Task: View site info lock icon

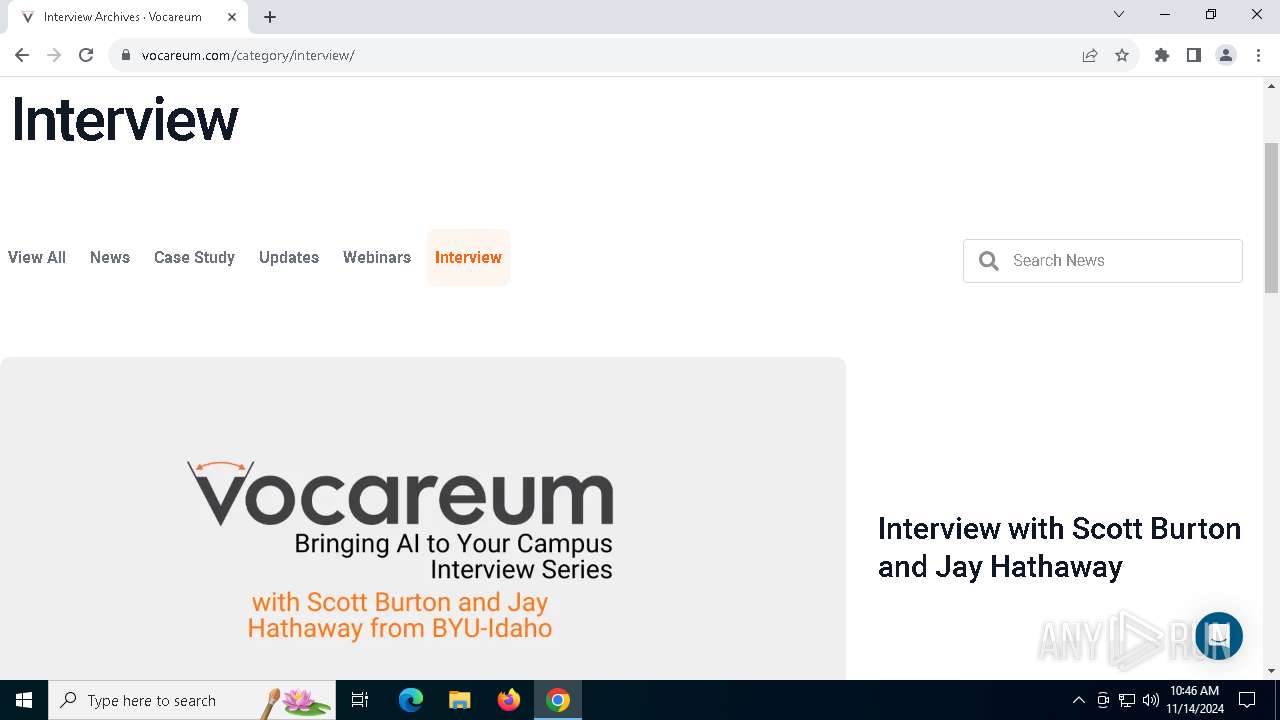Action: pos(126,55)
